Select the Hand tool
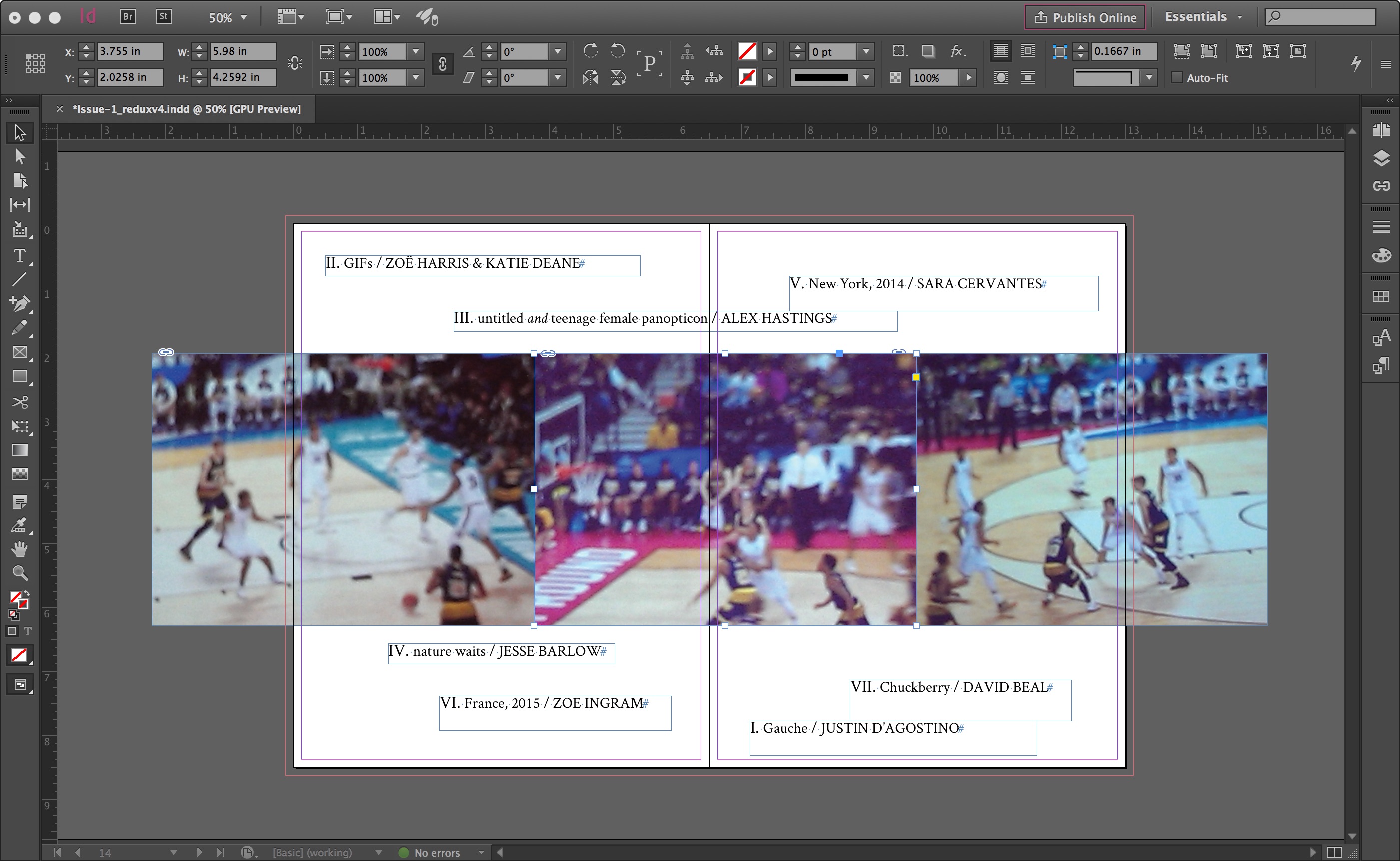Image resolution: width=1400 pixels, height=861 pixels. coord(19,549)
